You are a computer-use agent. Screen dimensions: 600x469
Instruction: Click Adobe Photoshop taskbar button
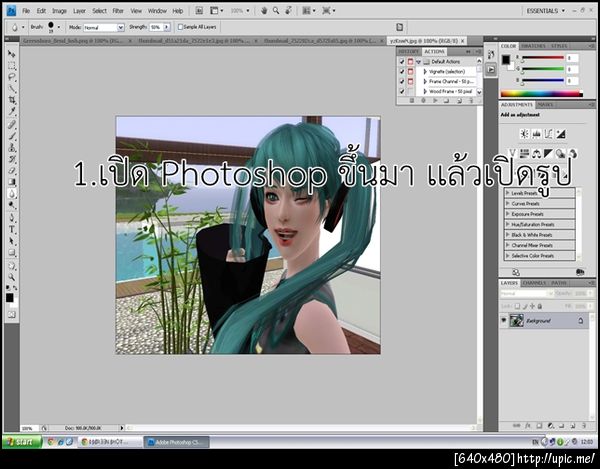(x=176, y=442)
